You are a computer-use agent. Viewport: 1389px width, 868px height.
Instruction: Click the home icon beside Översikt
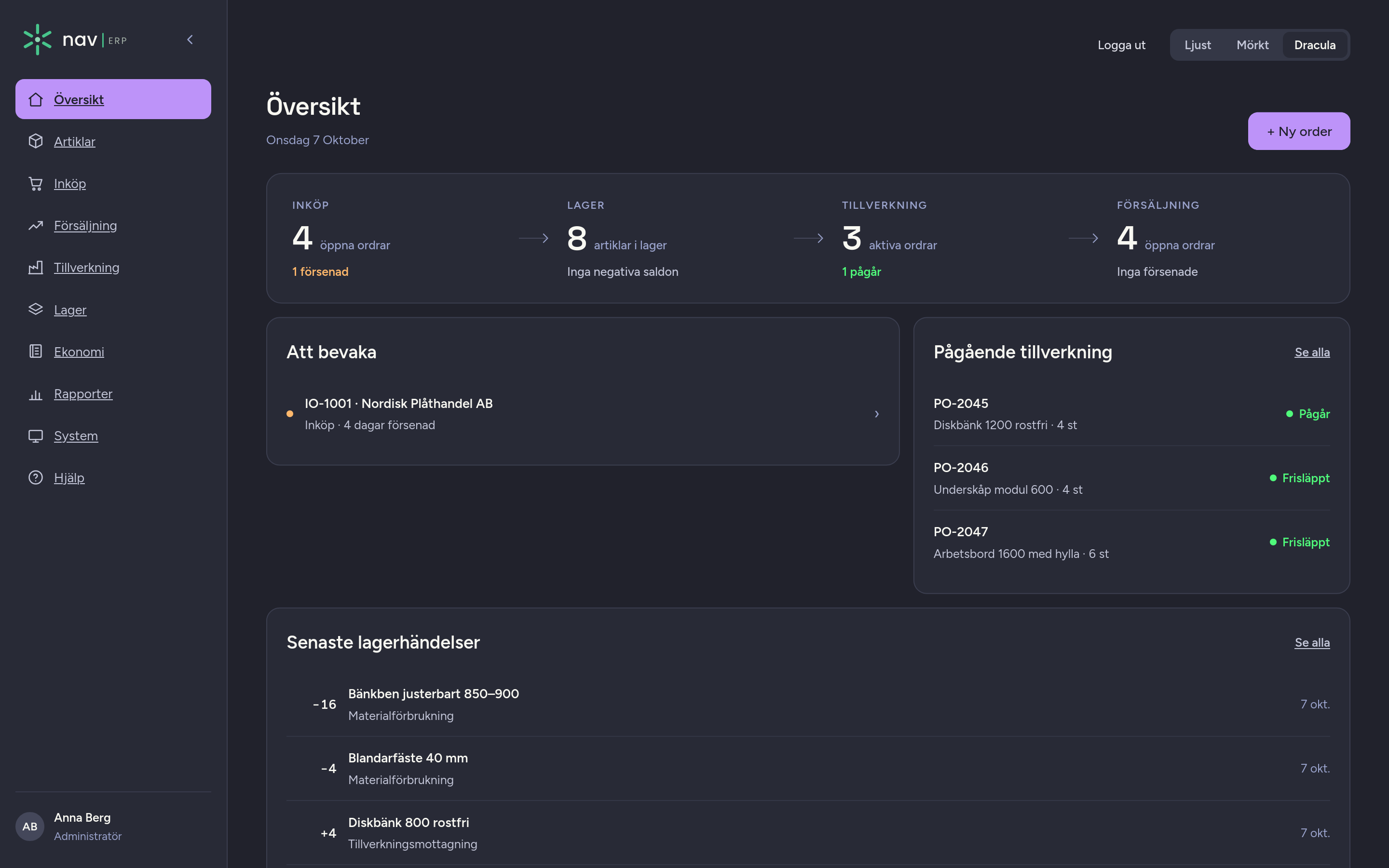(x=36, y=99)
